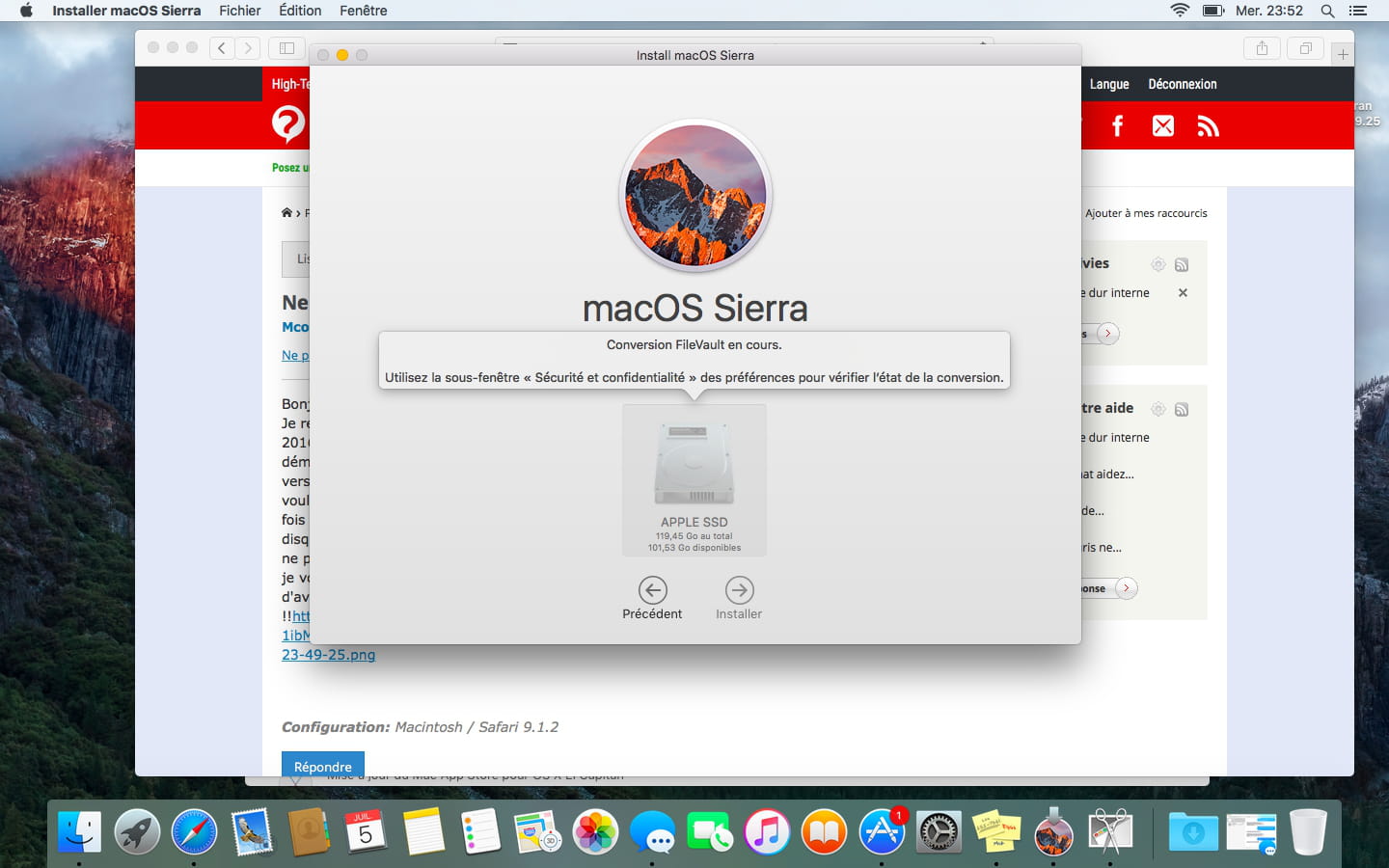Open Reminders from the Dock
The width and height of the screenshot is (1389, 868).
coord(480,831)
